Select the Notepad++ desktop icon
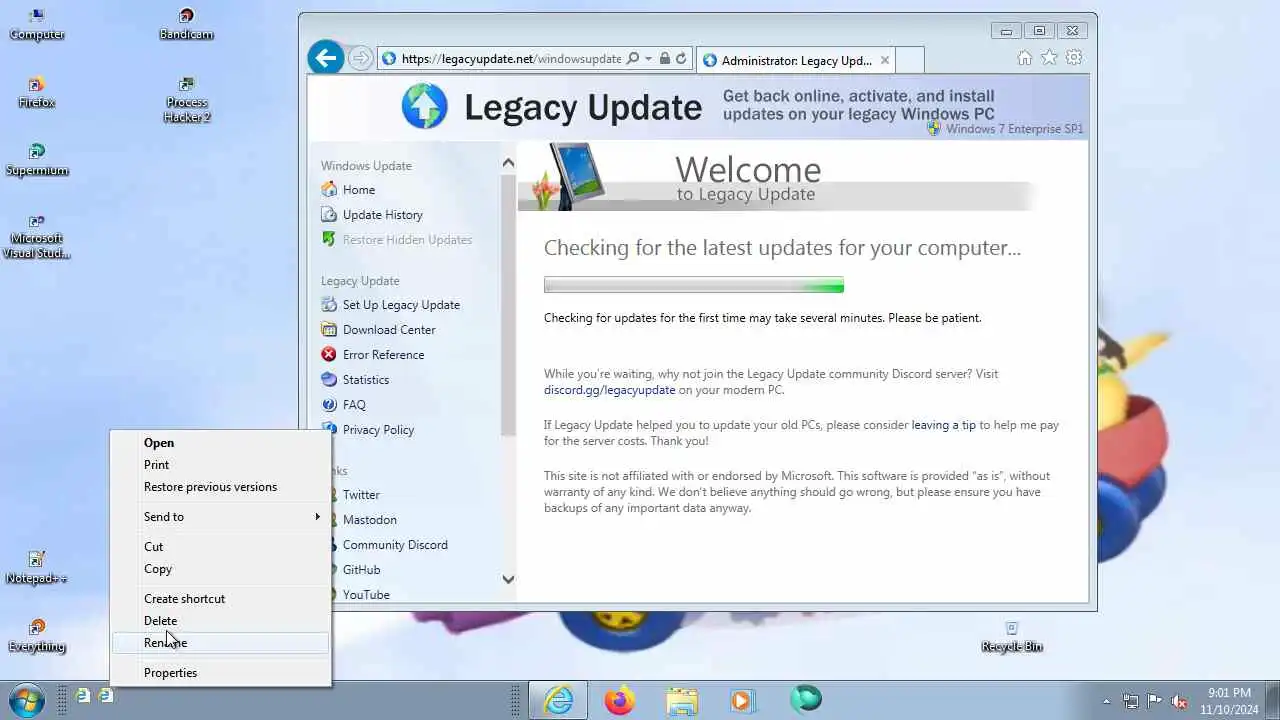Viewport: 1280px width, 720px height. 37,568
